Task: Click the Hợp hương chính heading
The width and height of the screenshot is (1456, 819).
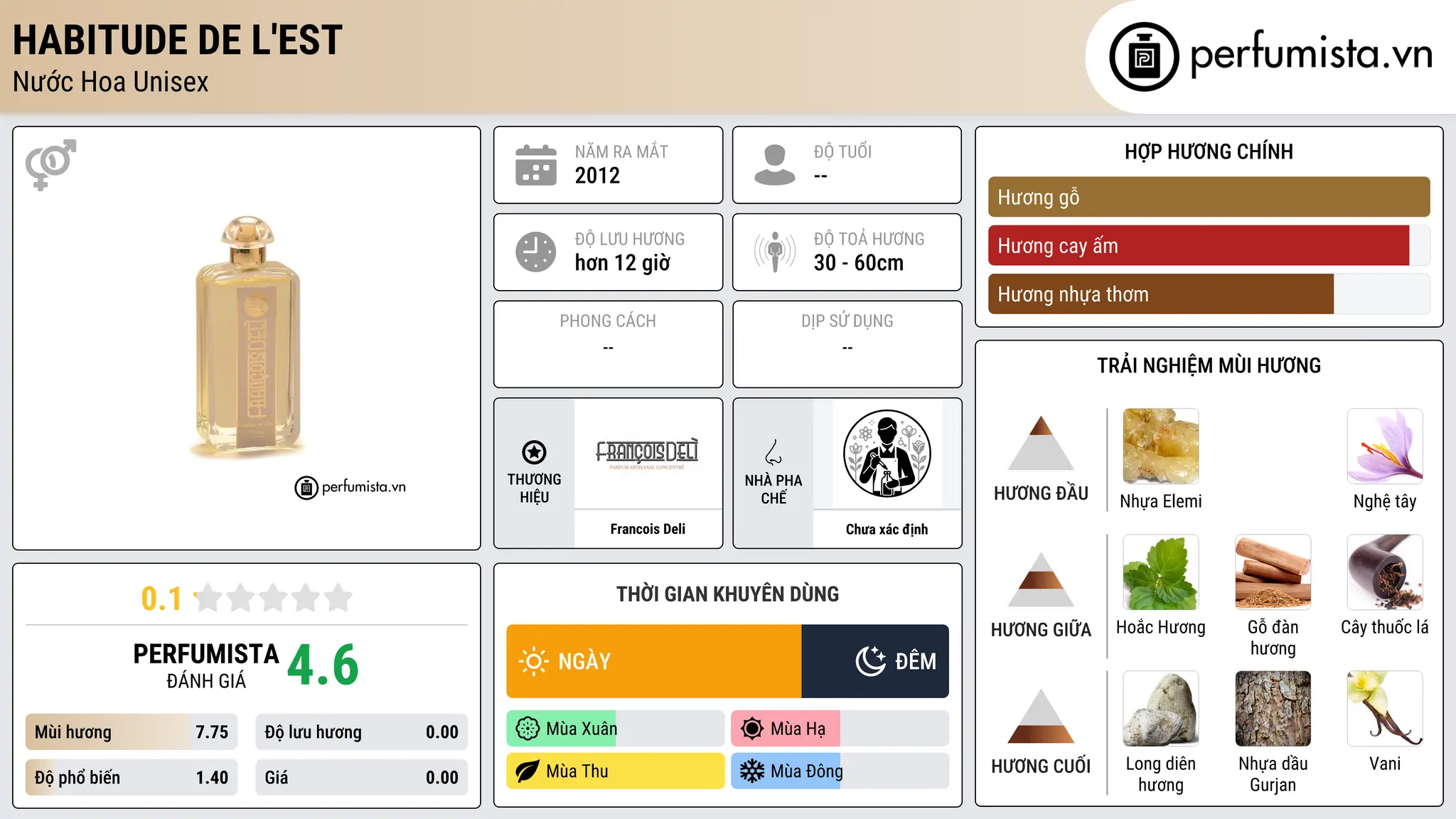Action: pos(1209,151)
